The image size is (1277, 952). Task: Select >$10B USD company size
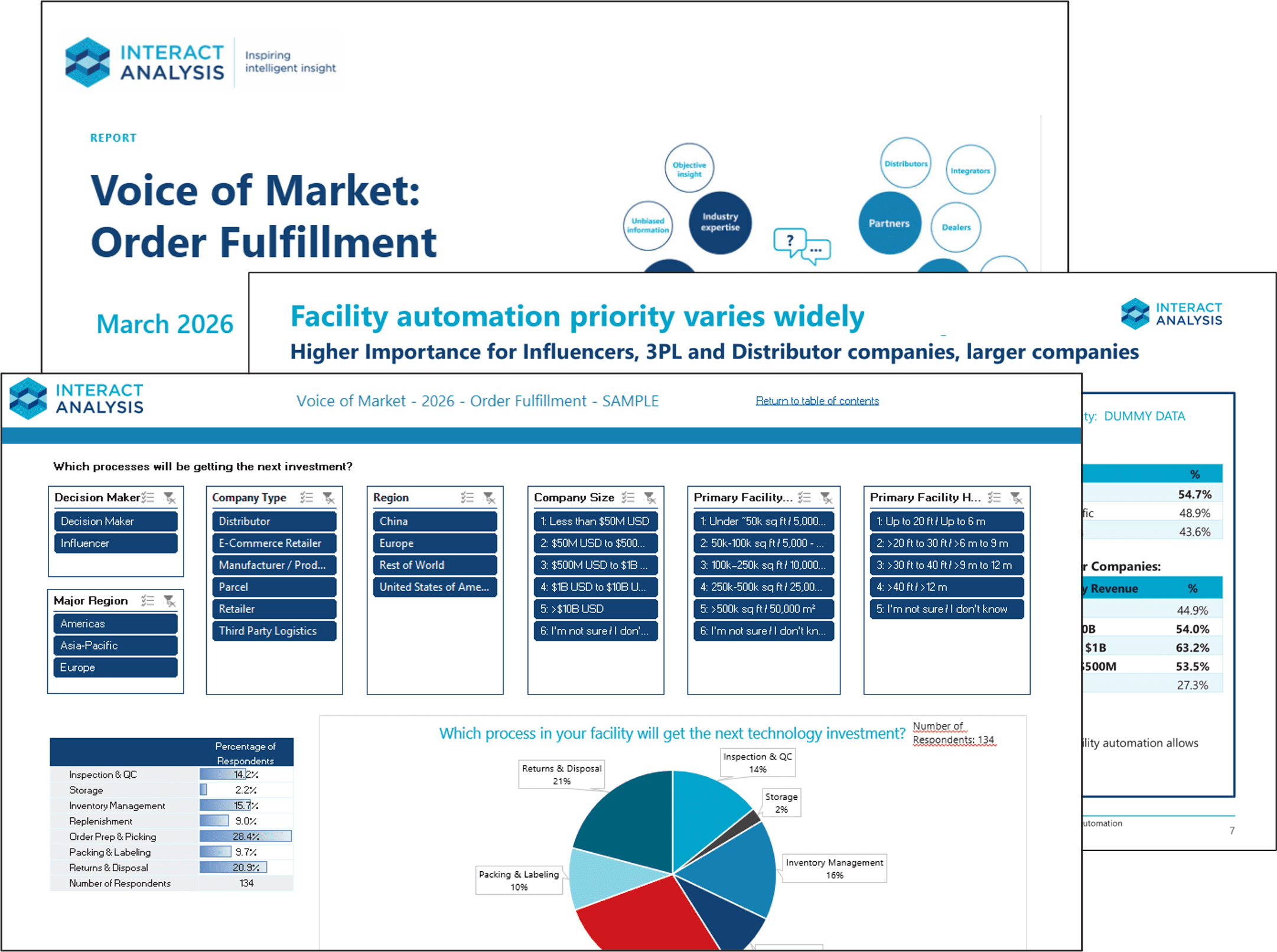pyautogui.click(x=595, y=609)
